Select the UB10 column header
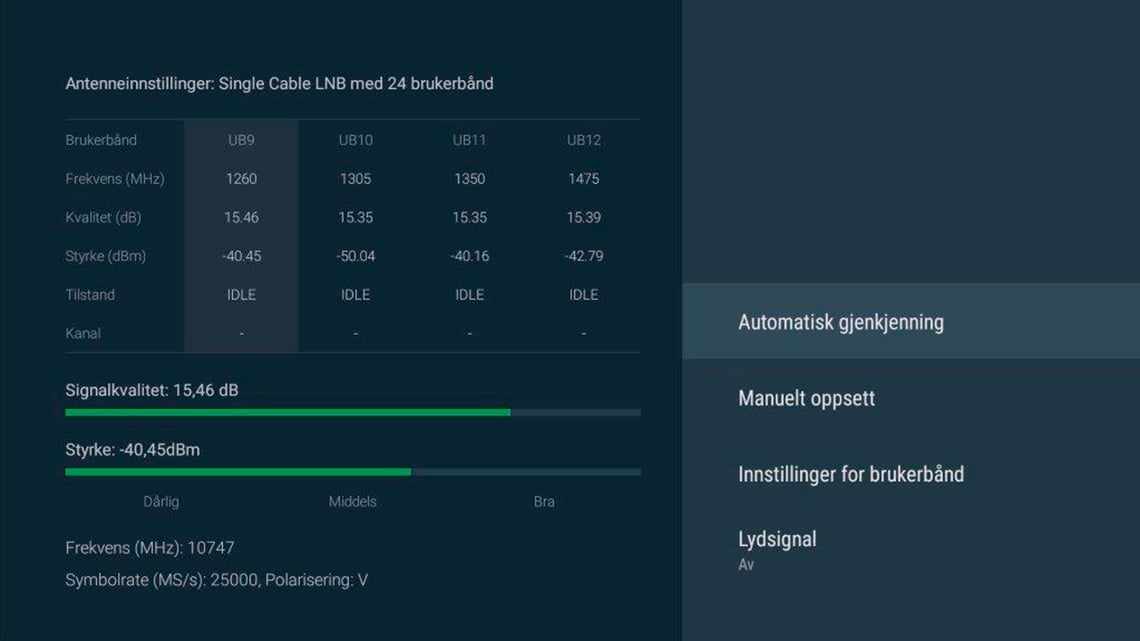 tap(355, 140)
